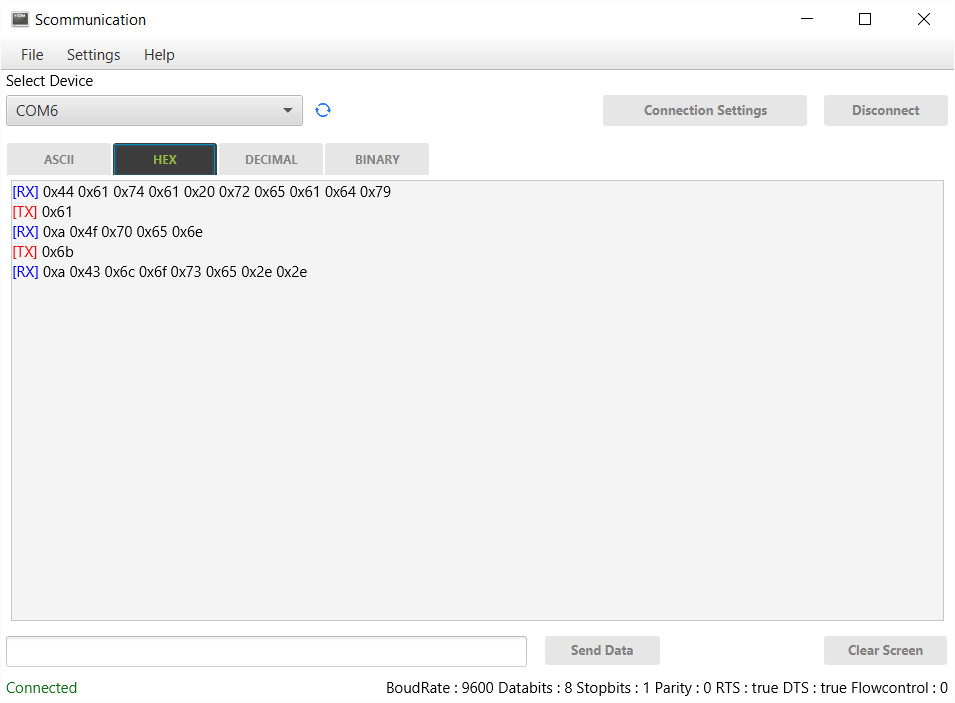Minimize the Scommunication window
955x703 pixels.
[x=807, y=19]
